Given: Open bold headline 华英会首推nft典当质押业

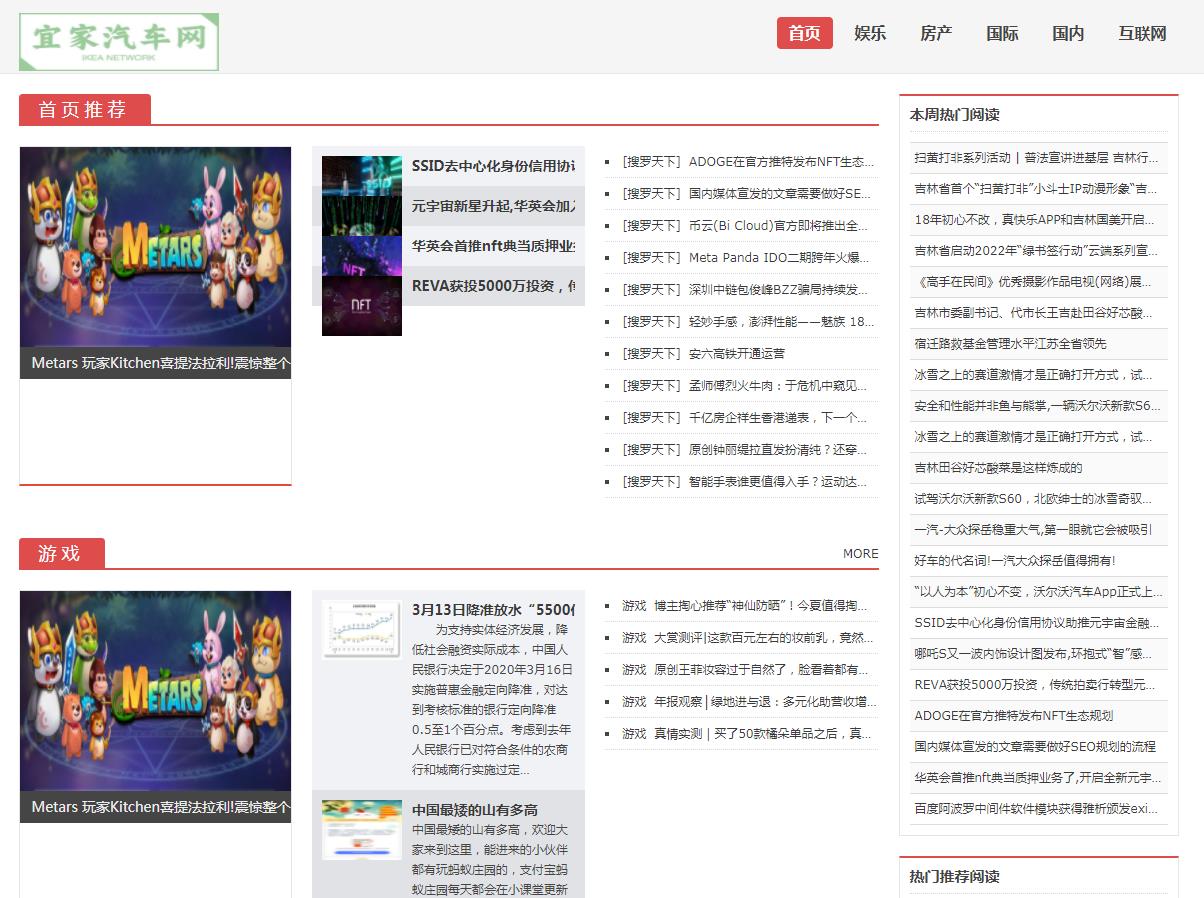Looking at the screenshot, I should 493,246.
